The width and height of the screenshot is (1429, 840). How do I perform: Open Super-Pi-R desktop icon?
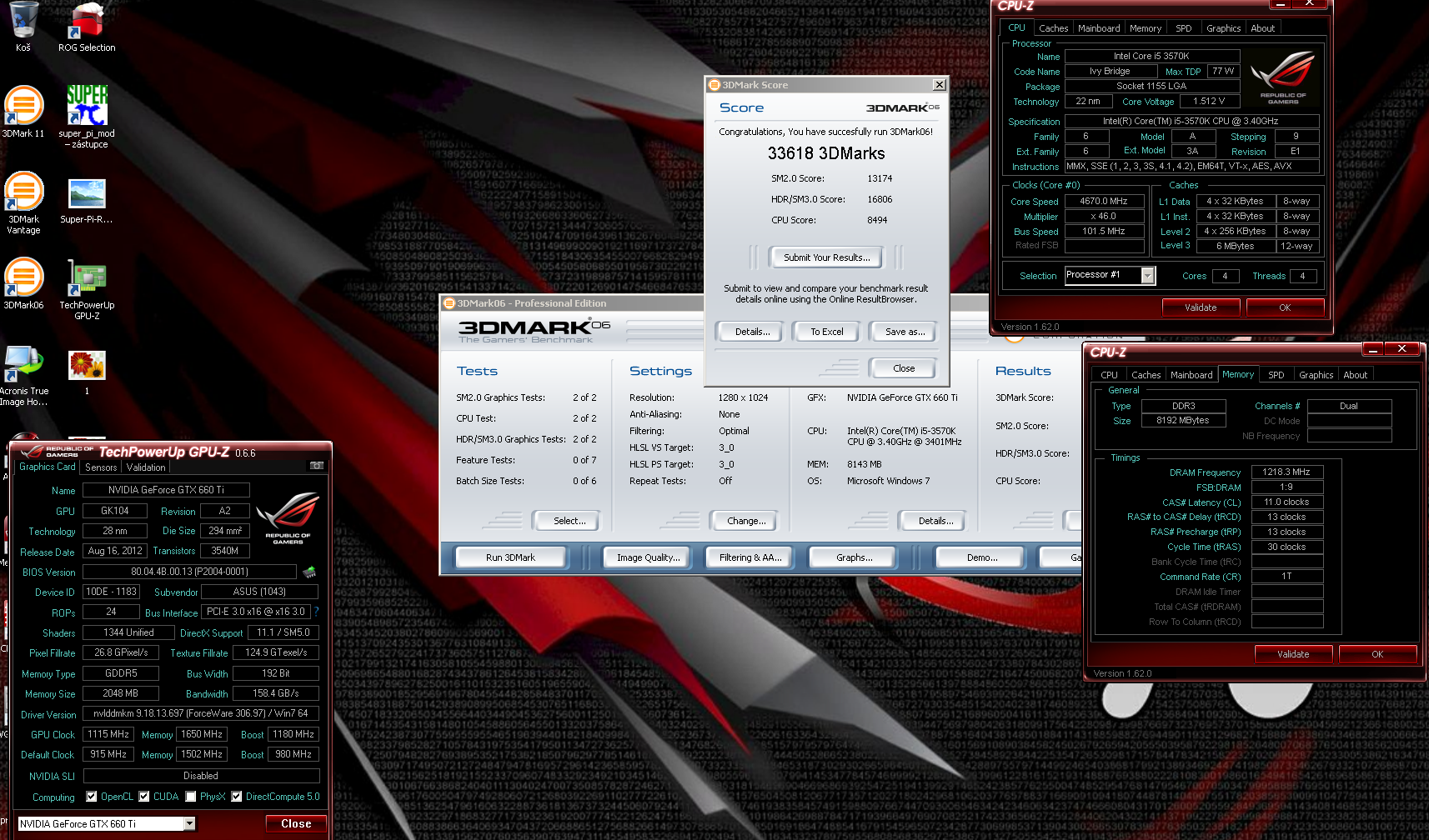87,202
